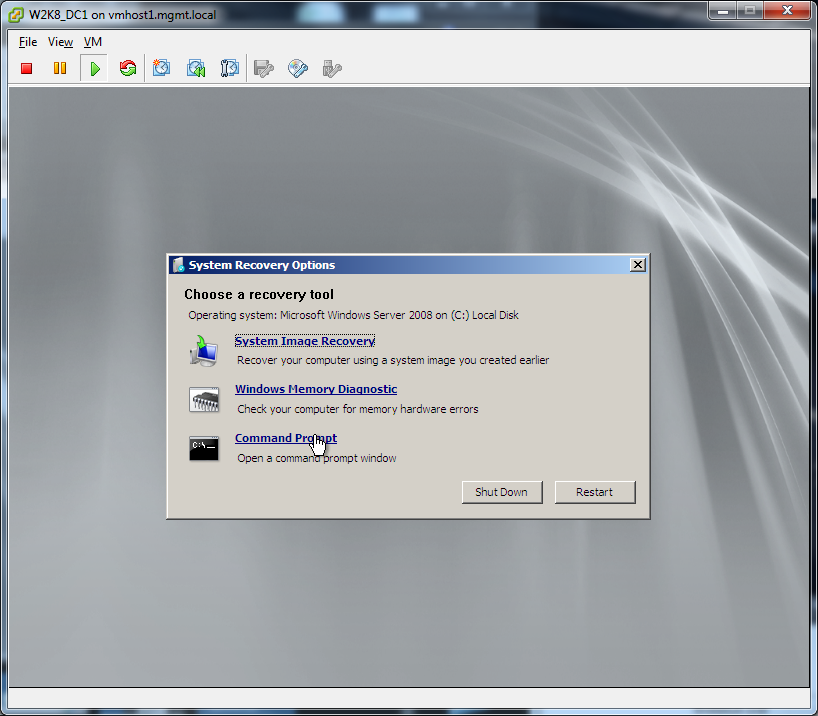Click the VMware console window title icon

pos(16,15)
